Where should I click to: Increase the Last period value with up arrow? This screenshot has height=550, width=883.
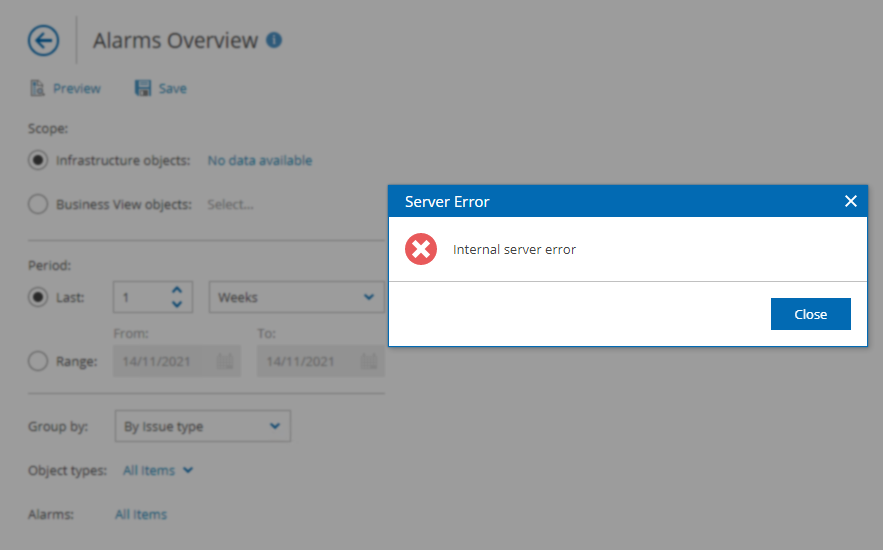[177, 290]
